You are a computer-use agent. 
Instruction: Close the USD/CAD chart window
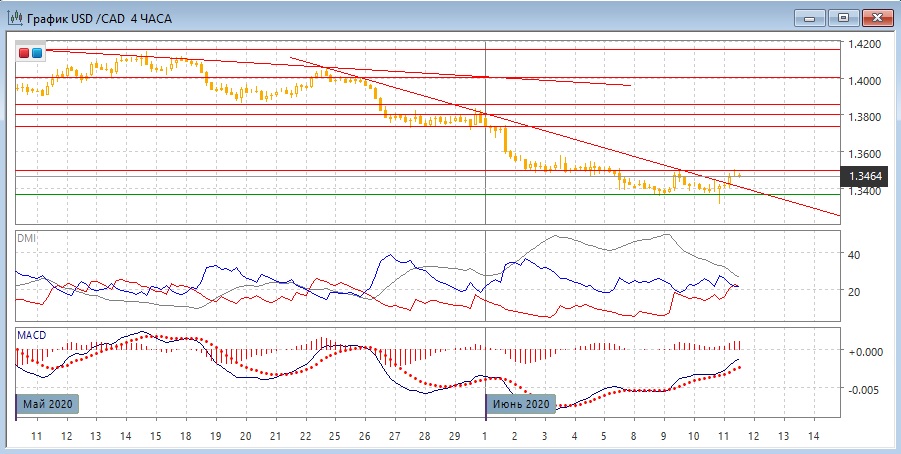coord(877,17)
